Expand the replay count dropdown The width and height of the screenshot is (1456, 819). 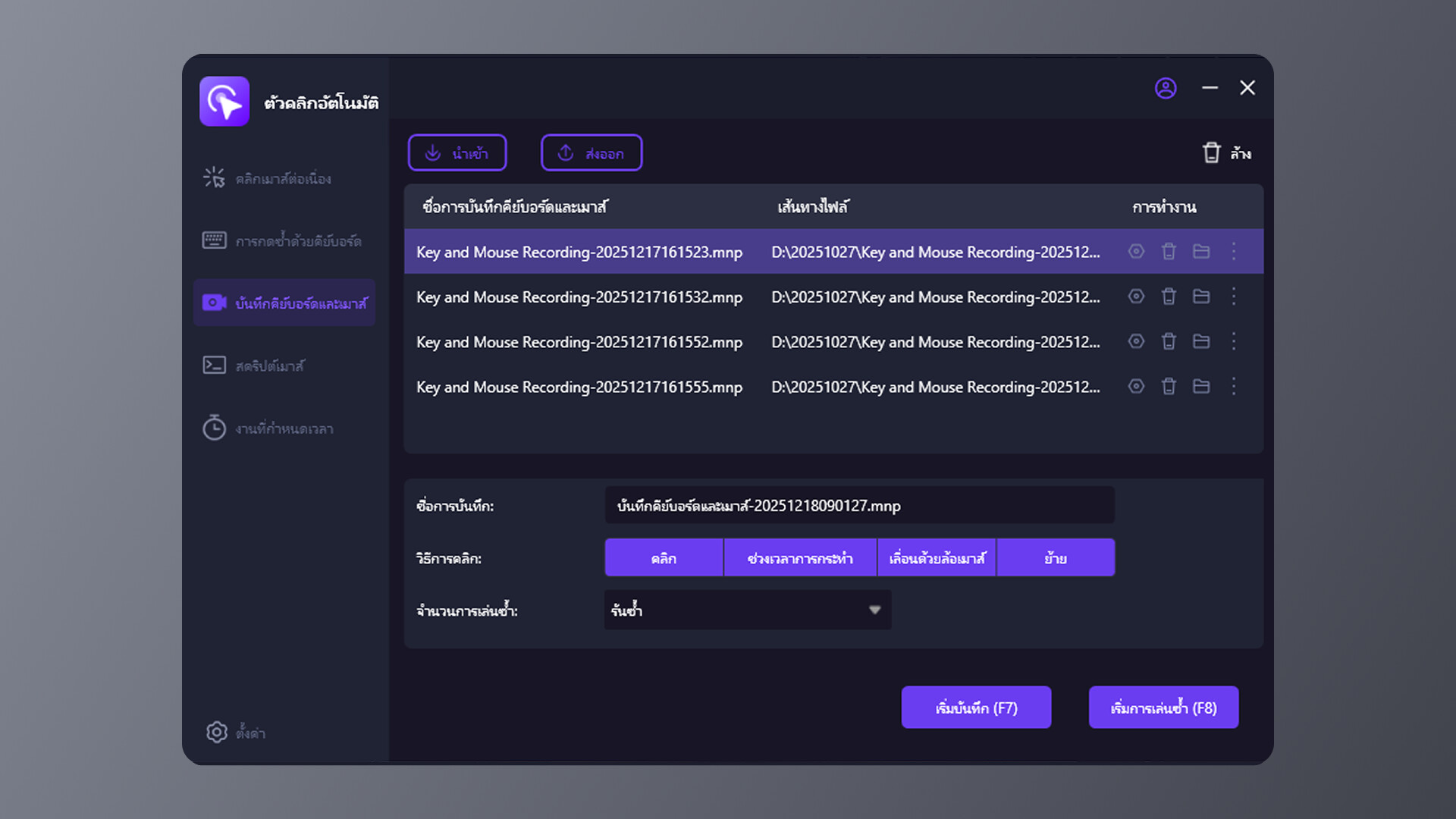coord(874,610)
